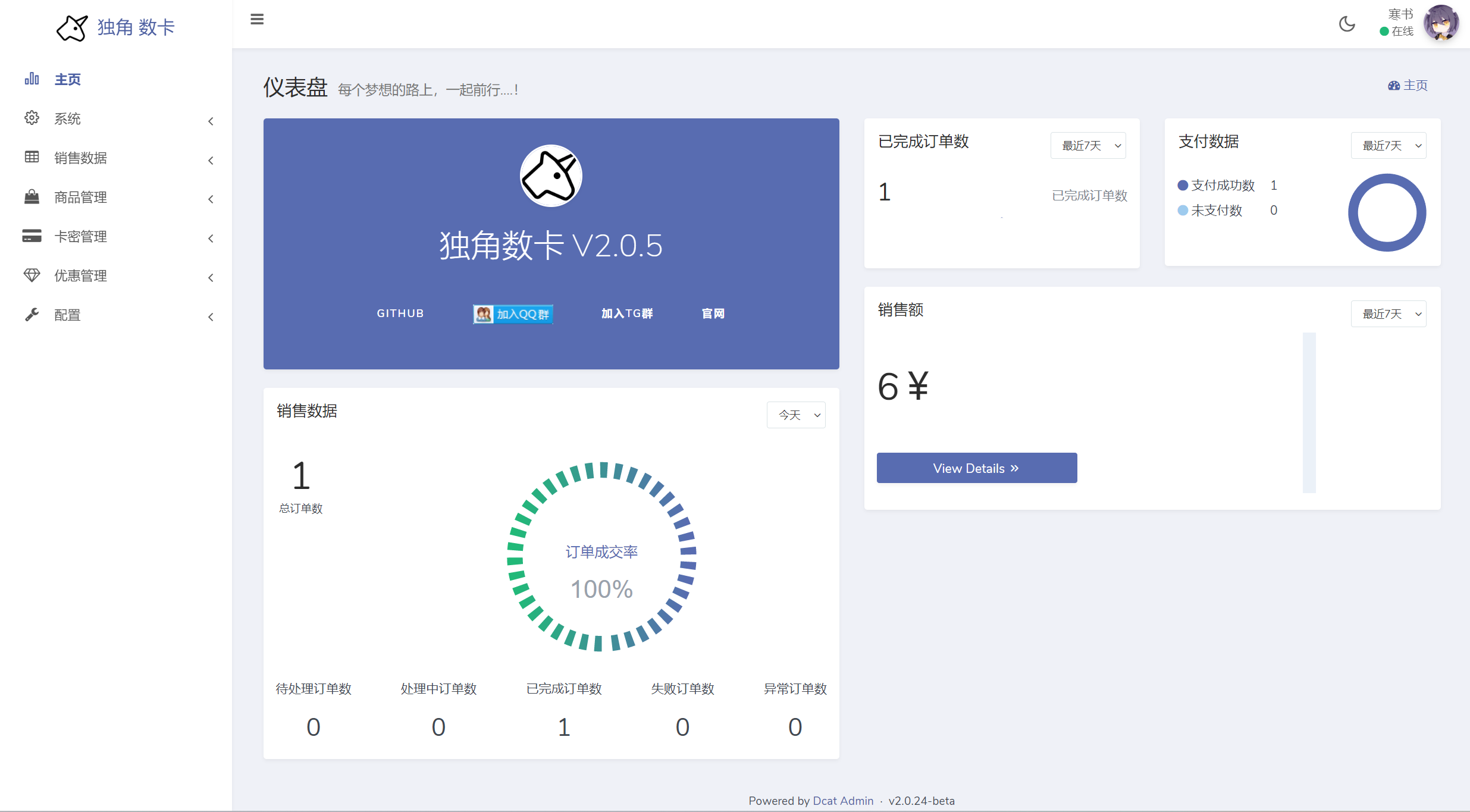Click the diamond icon for 优惠管理
The height and width of the screenshot is (812, 1470).
click(x=32, y=275)
